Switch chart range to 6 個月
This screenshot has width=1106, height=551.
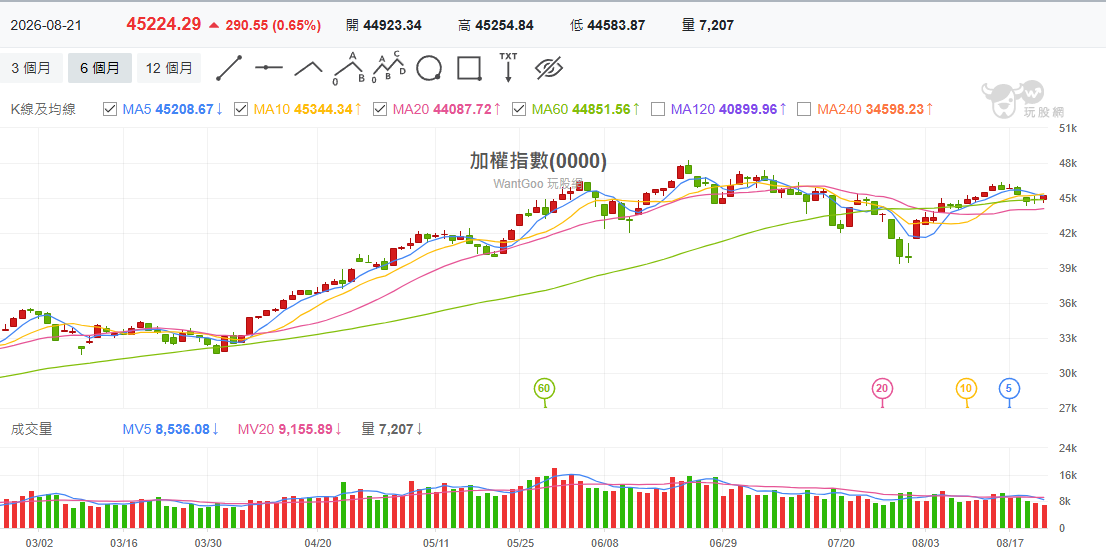coord(99,68)
